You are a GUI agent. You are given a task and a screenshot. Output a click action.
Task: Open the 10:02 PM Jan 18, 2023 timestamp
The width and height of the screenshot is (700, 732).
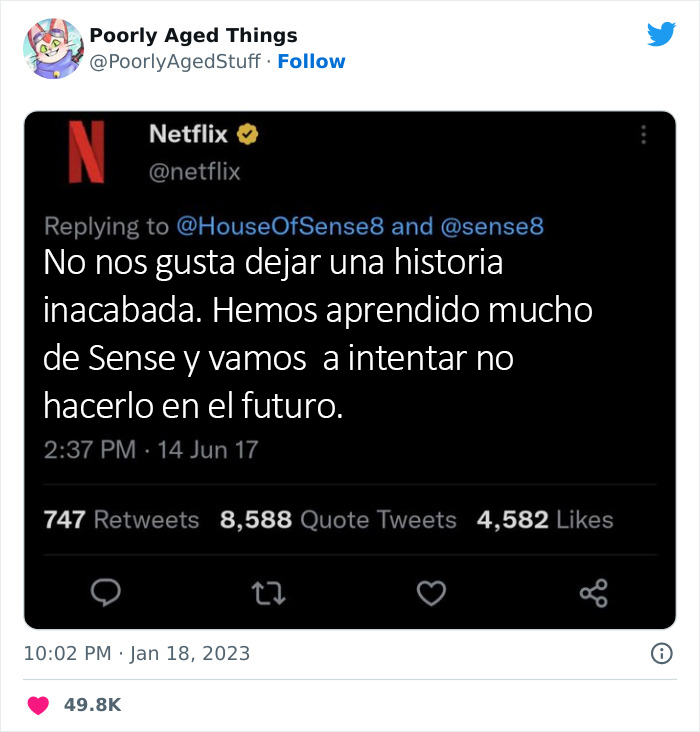pyautogui.click(x=137, y=654)
